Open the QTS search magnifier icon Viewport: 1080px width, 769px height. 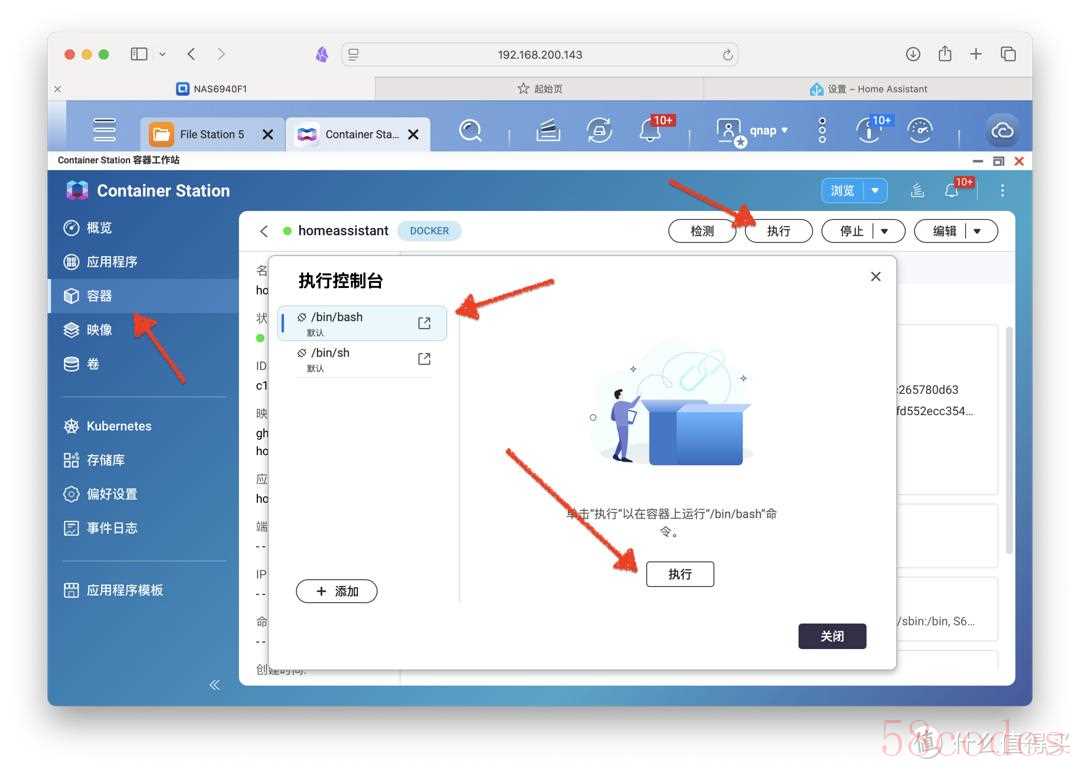(x=470, y=130)
